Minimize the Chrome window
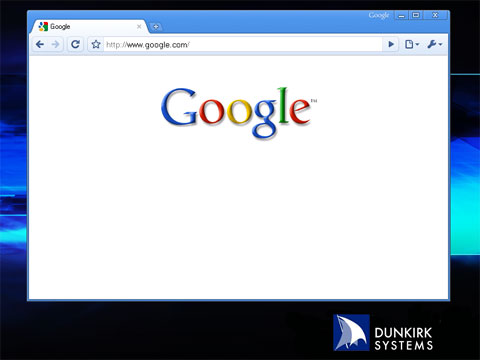480x360 pixels. 402,15
